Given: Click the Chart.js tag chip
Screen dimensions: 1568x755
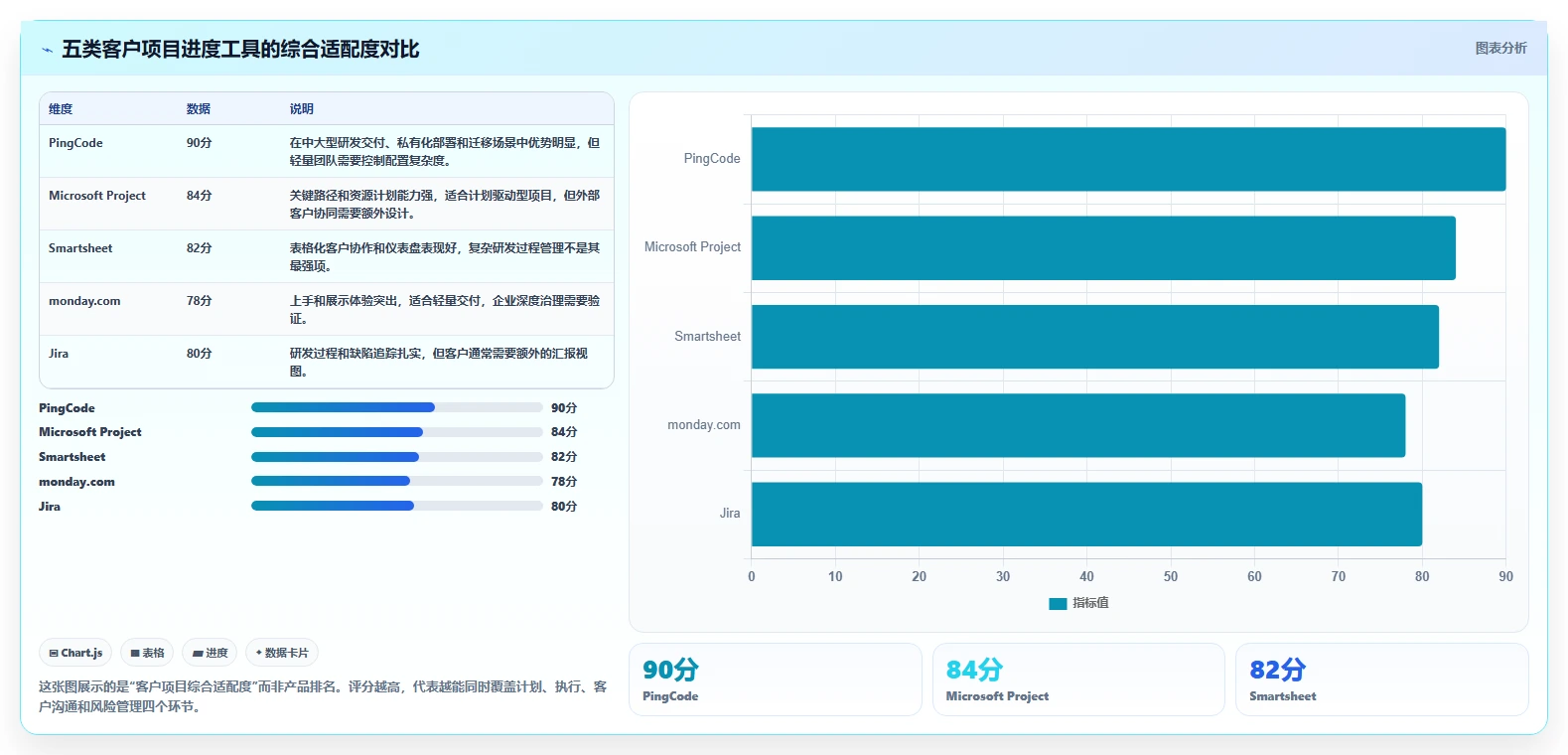Looking at the screenshot, I should 75,653.
